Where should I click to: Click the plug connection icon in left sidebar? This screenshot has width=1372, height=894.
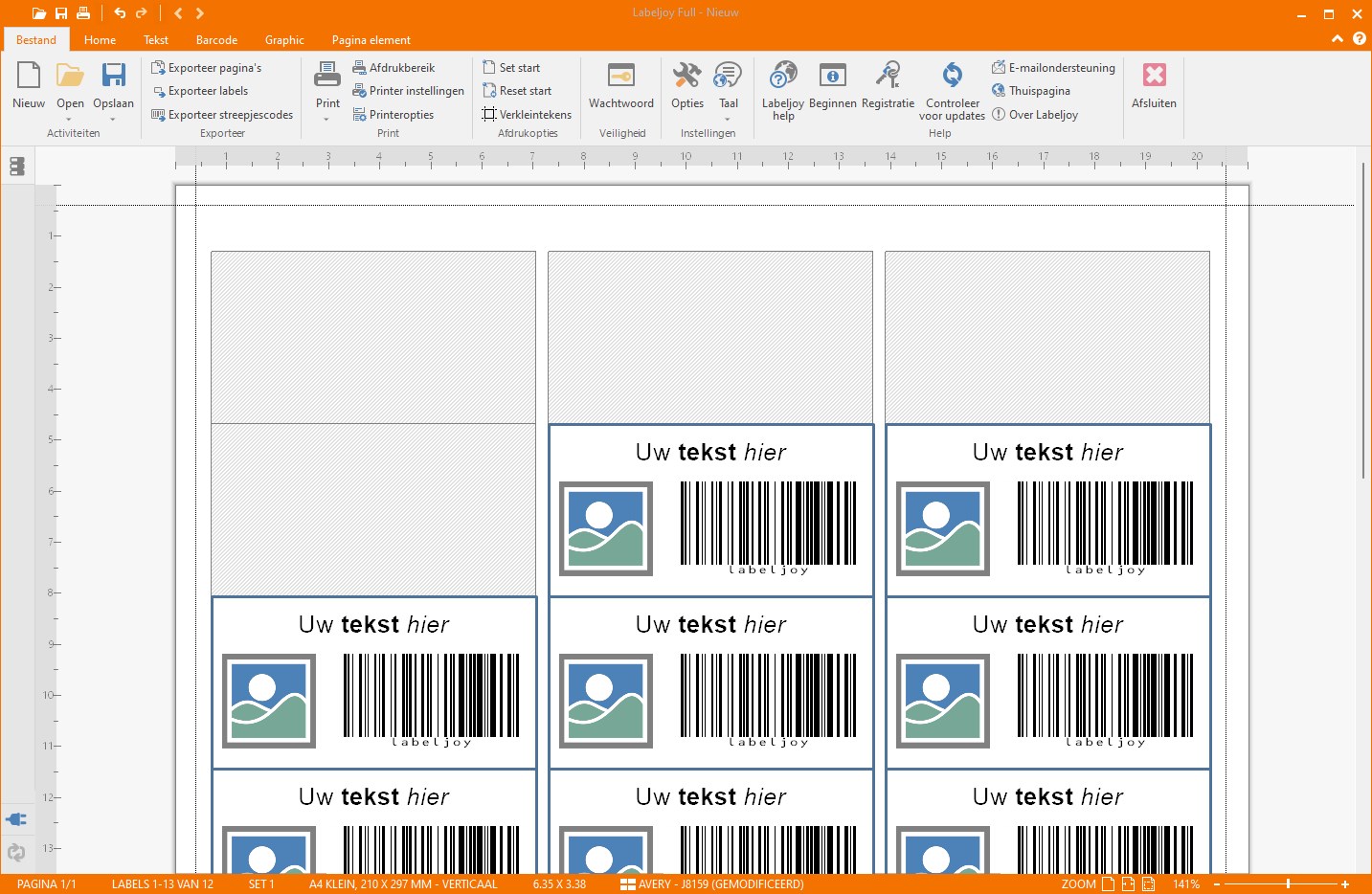[16, 819]
